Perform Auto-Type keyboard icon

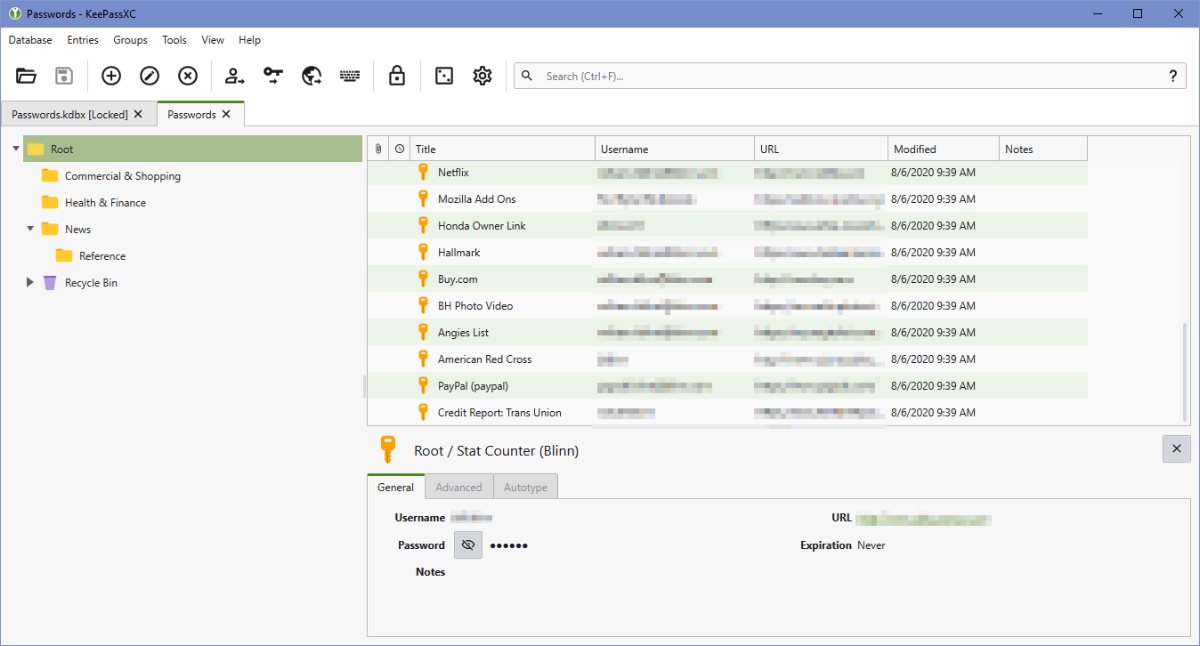(x=349, y=76)
